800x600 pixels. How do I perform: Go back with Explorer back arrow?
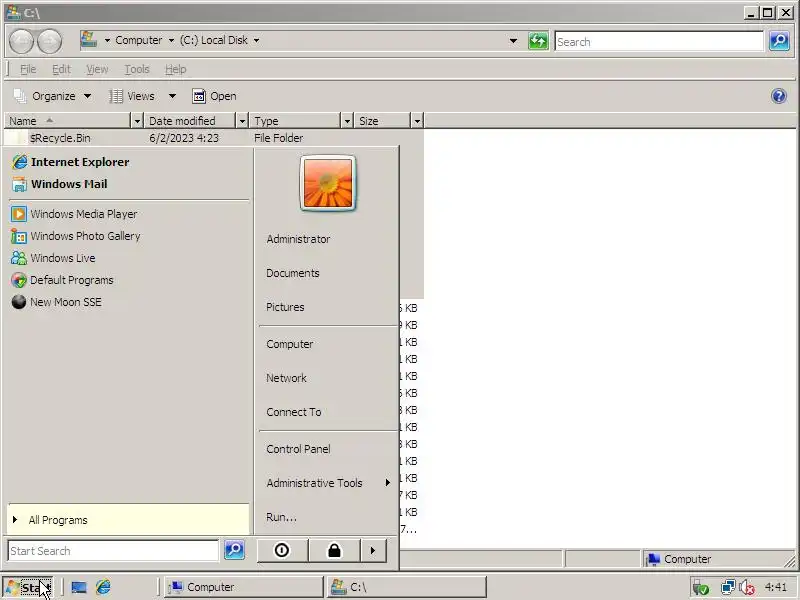(21, 41)
